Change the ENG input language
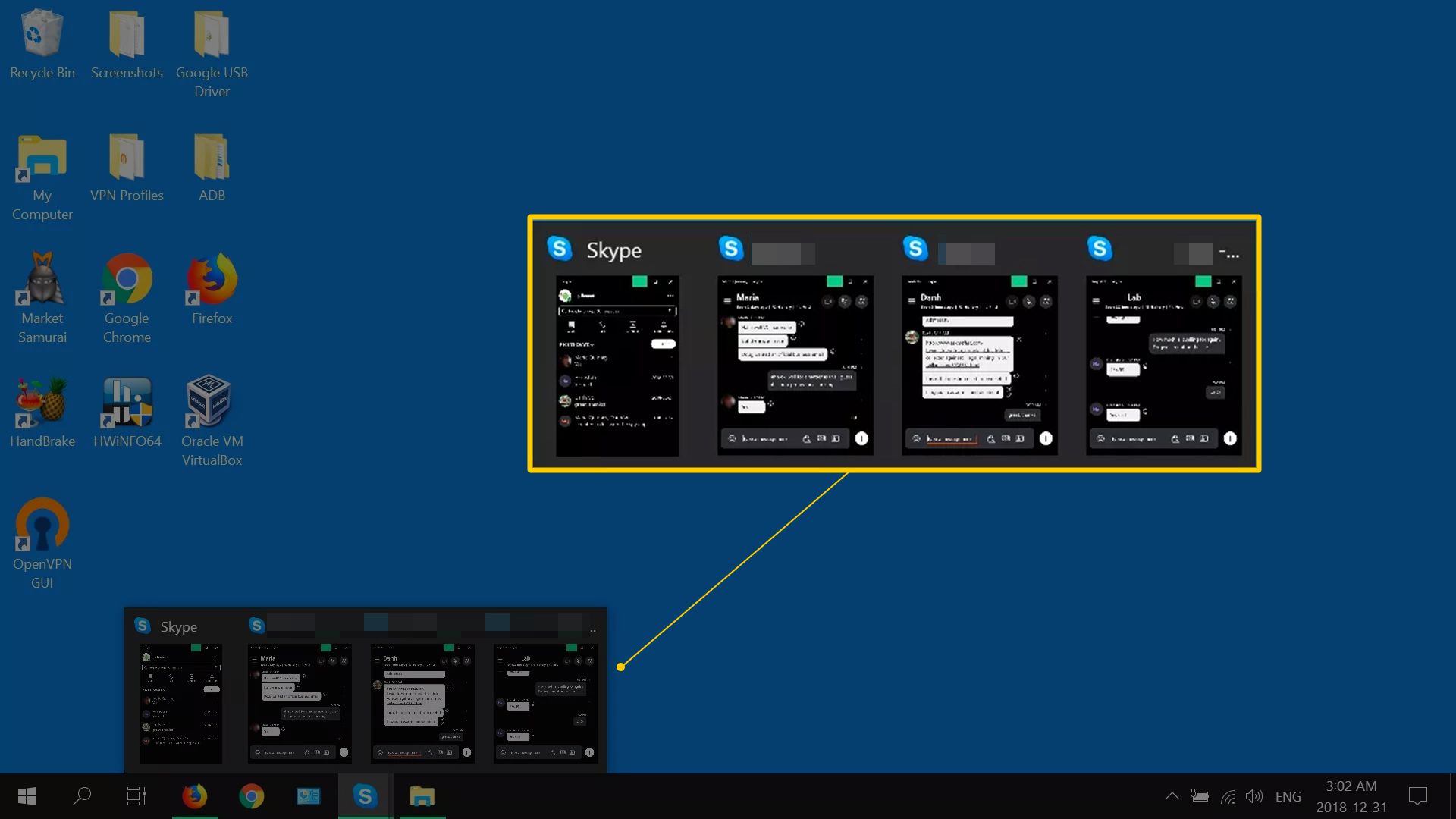This screenshot has height=819, width=1456. click(1288, 796)
